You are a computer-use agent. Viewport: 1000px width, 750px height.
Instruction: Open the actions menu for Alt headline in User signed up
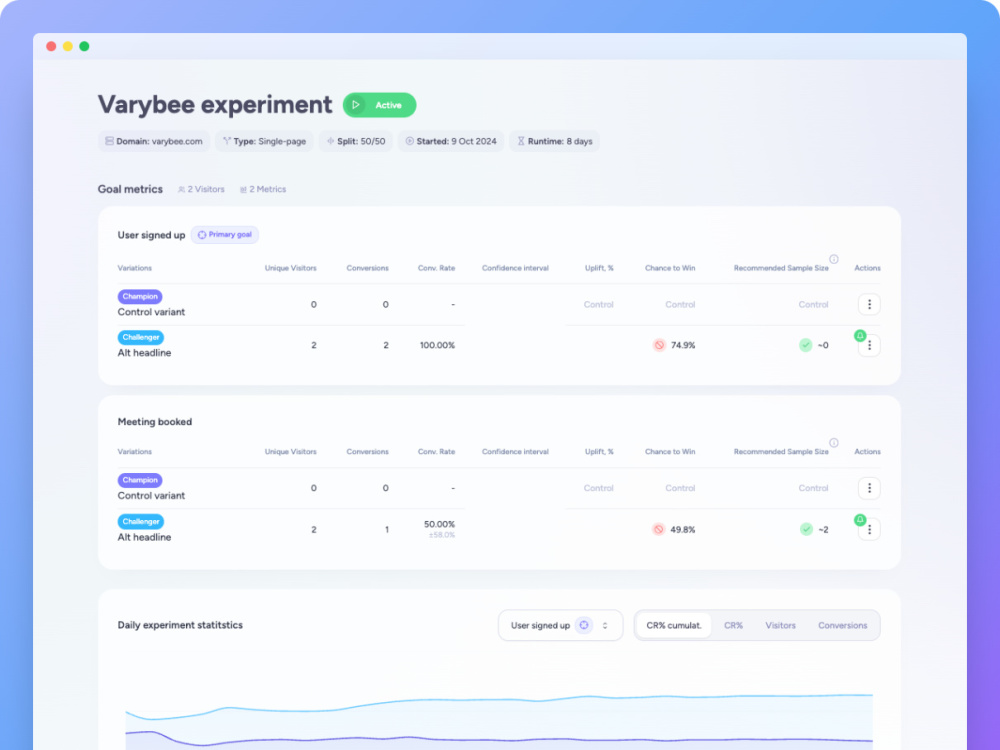tap(869, 346)
